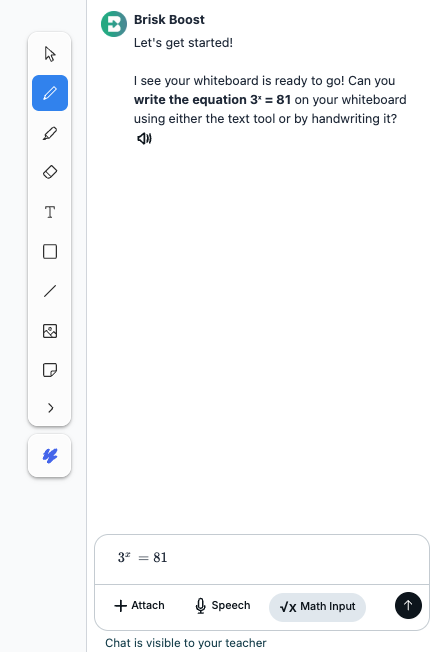Choose the highlighter marker tool
Screen dimensions: 434x652
point(50,133)
